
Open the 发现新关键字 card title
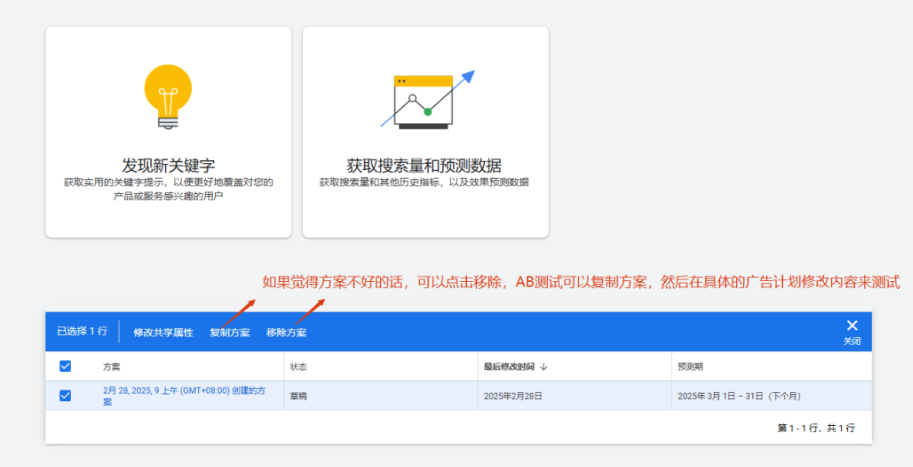coord(168,165)
